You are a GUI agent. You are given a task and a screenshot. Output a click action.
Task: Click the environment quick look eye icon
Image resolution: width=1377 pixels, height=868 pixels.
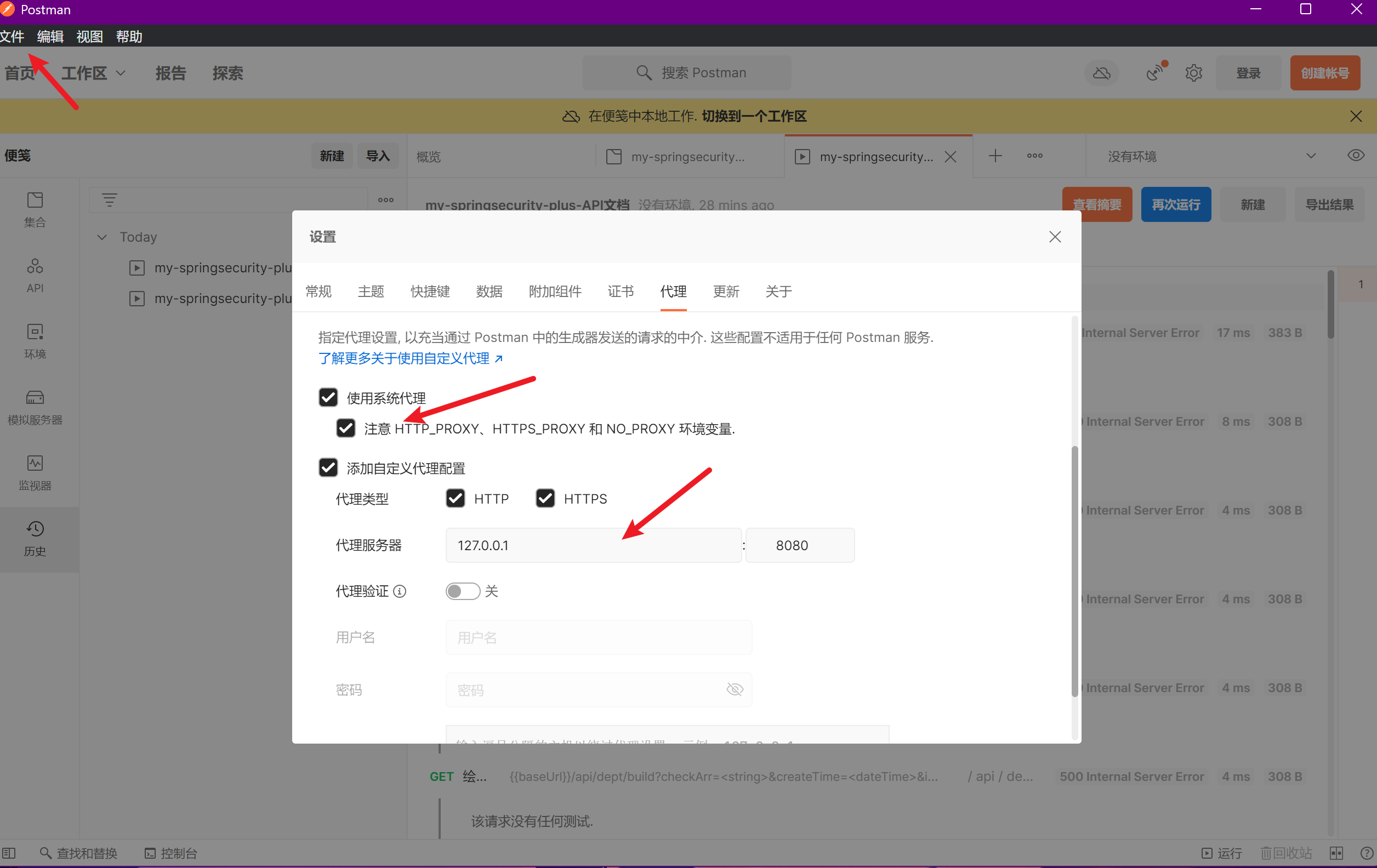click(x=1355, y=156)
